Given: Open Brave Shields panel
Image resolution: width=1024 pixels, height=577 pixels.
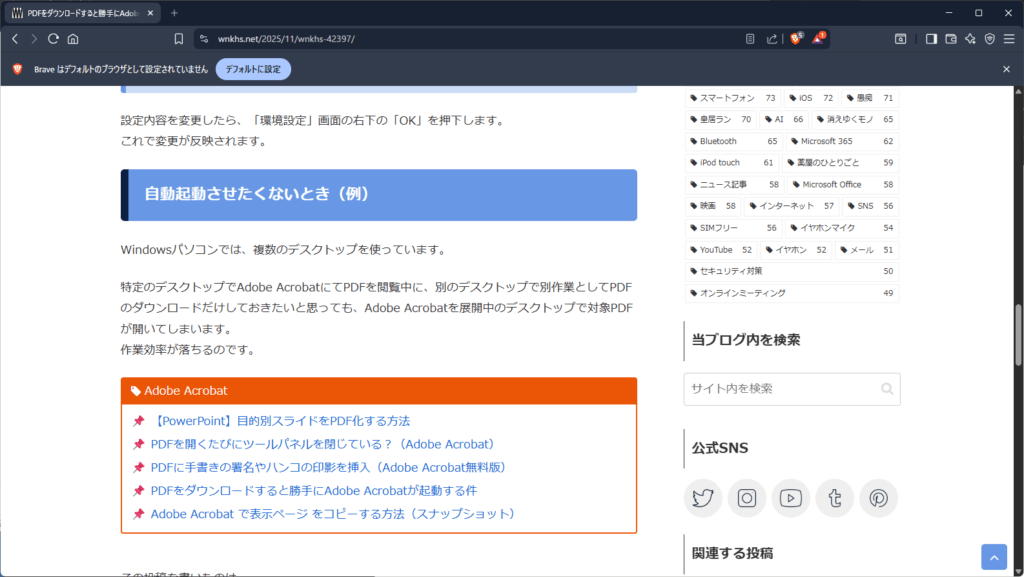Looking at the screenshot, I should pos(795,39).
